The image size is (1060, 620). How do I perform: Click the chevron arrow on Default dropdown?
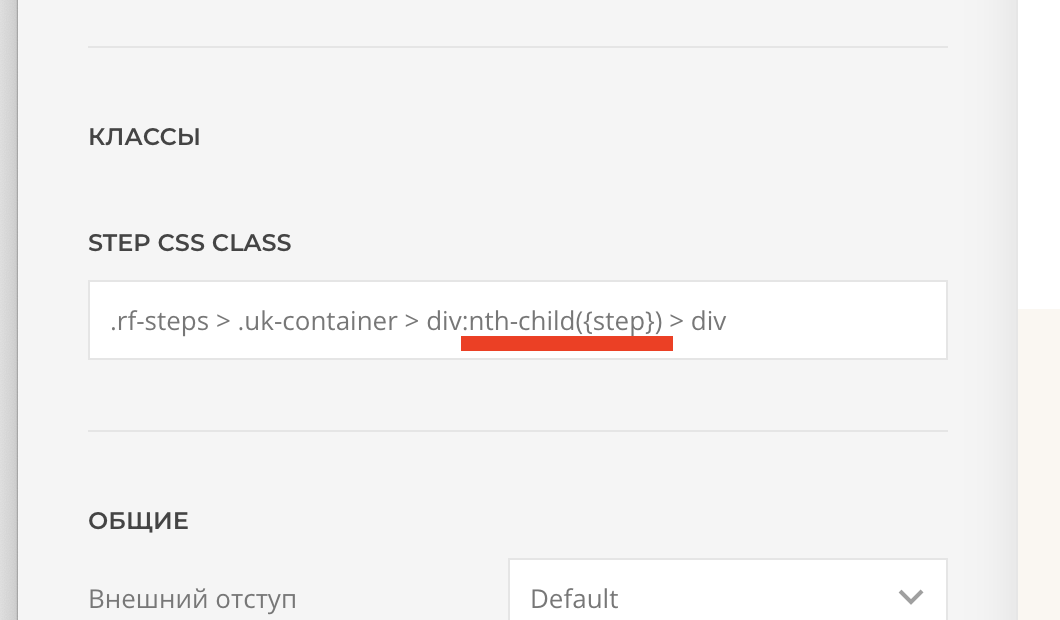pyautogui.click(x=910, y=598)
